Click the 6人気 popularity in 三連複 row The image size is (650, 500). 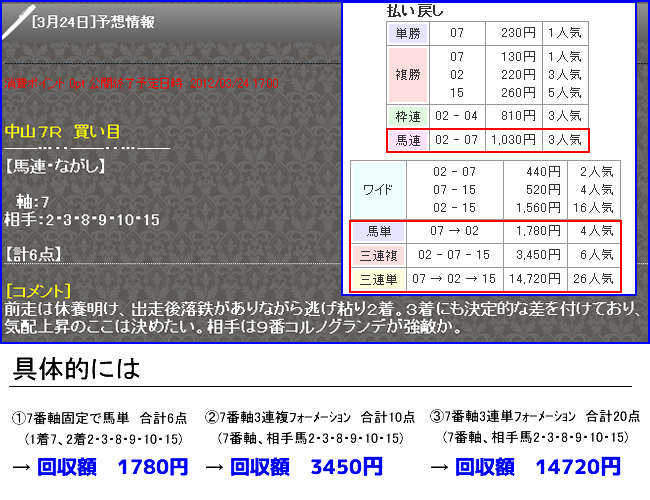[x=597, y=255]
